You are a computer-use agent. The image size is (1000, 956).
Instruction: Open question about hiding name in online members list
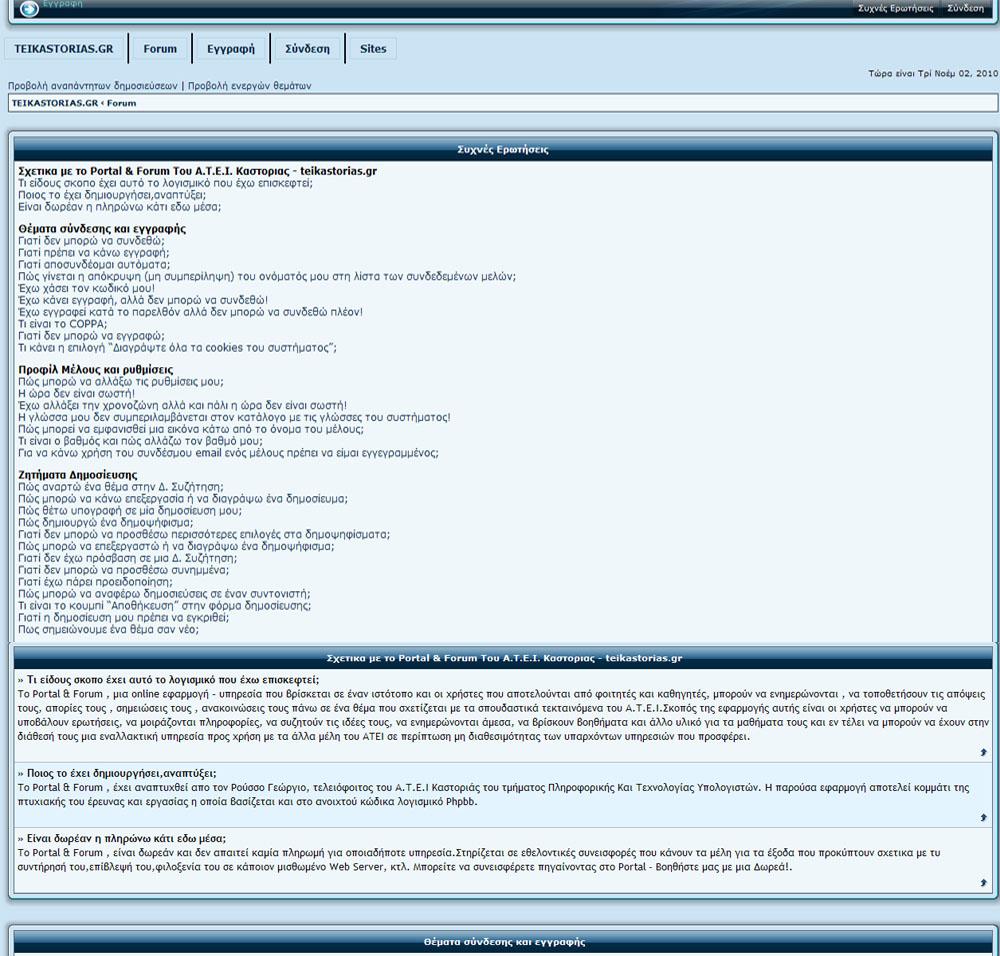tap(267, 277)
